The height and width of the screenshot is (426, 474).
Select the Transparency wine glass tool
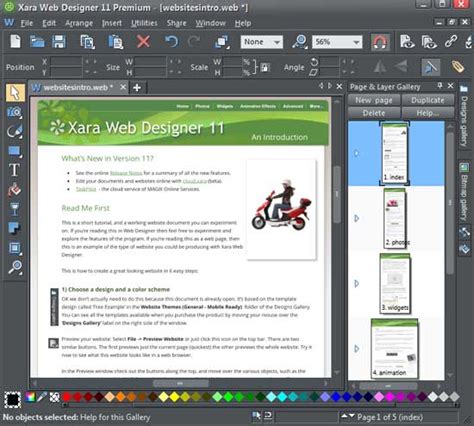pyautogui.click(x=14, y=209)
